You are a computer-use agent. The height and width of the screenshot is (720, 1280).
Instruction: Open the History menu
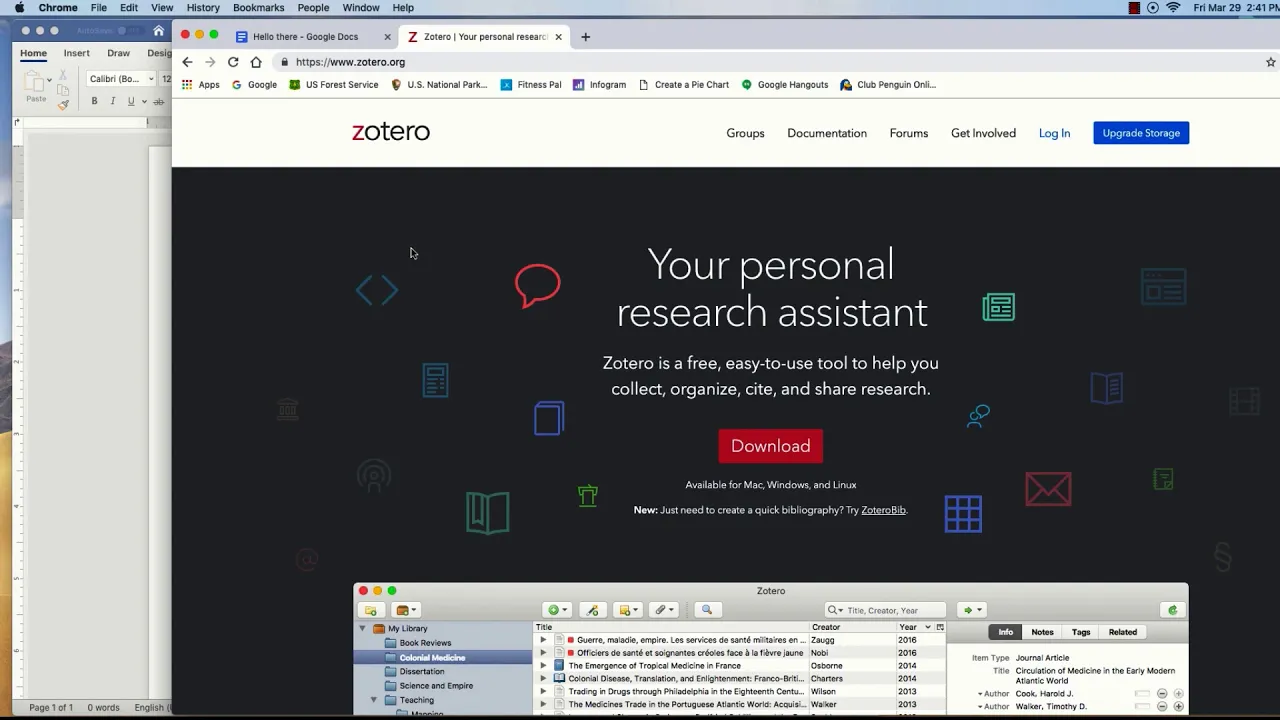coord(203,8)
